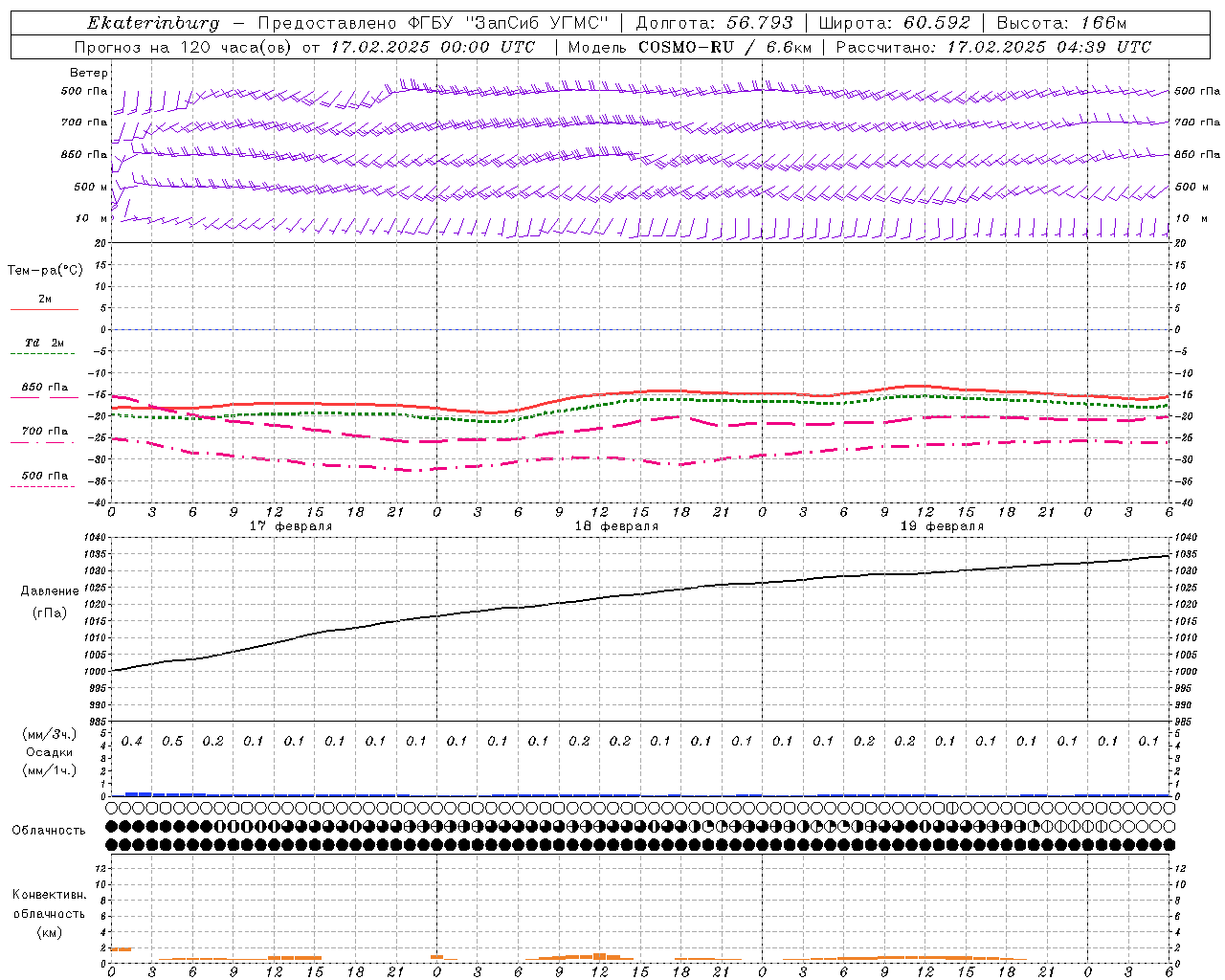The width and height of the screenshot is (1225, 980).
Task: Click the '(км)' convective cloud unit label
Action: pos(50,932)
